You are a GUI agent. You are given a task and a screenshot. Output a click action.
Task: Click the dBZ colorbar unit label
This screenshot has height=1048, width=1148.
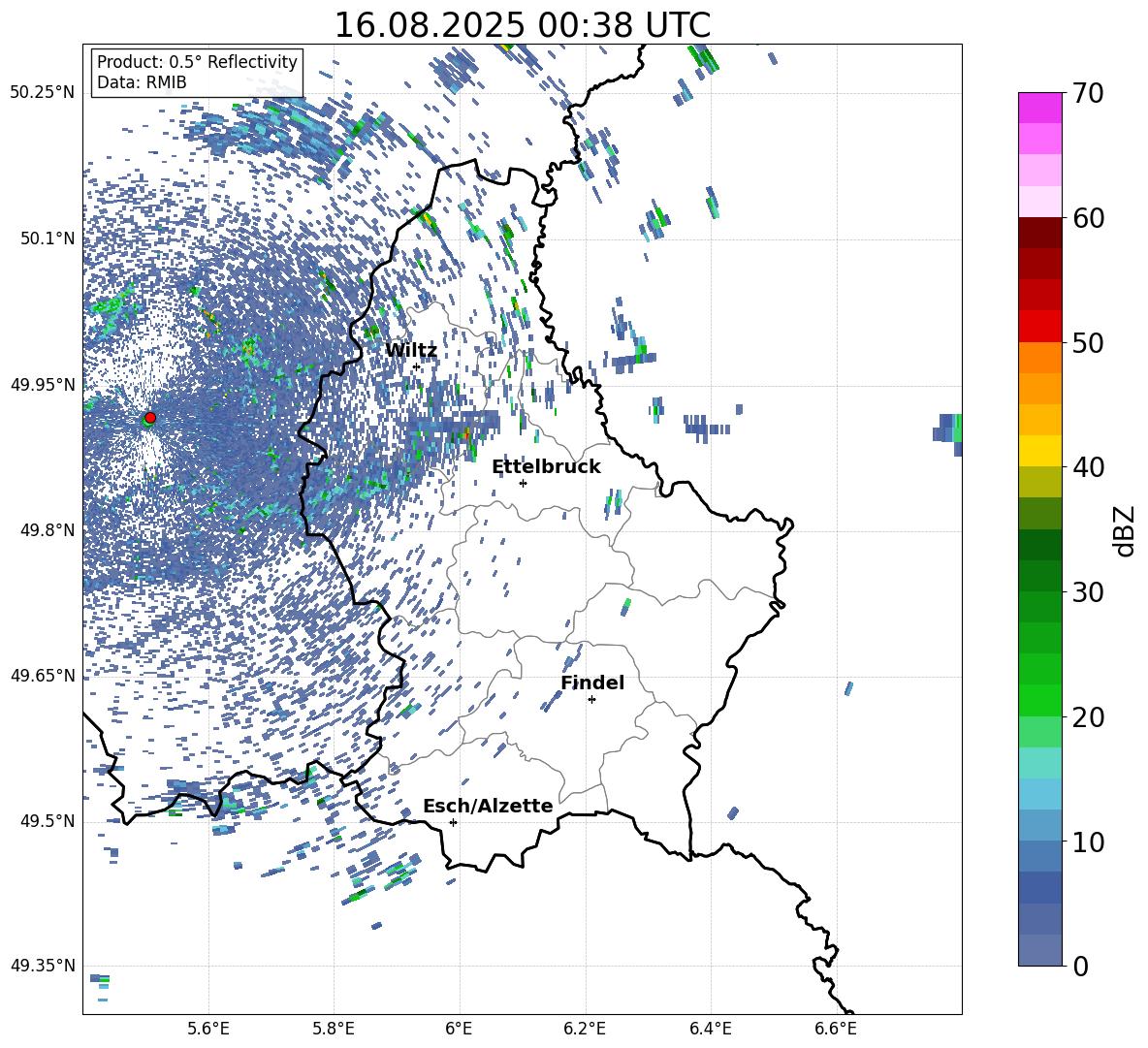click(1126, 530)
